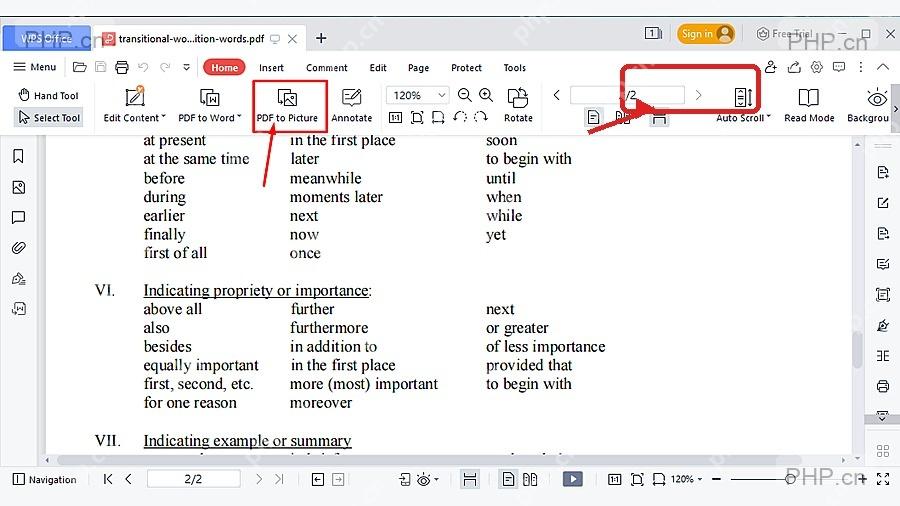
Task: Redo the last action
Action: 165,67
